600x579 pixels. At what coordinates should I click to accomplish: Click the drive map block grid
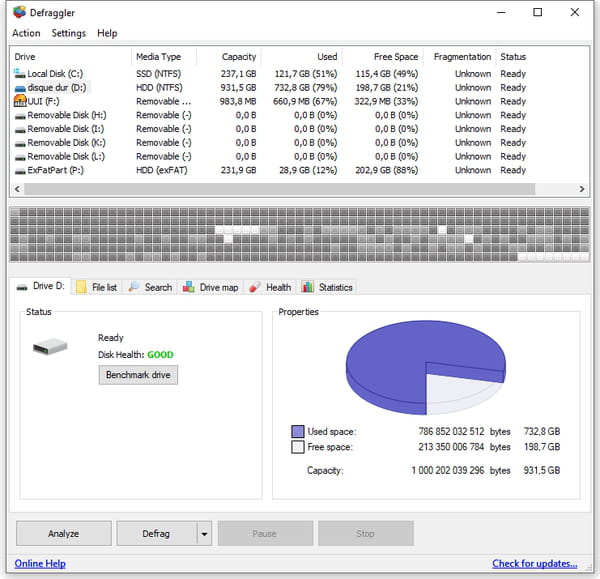click(300, 234)
